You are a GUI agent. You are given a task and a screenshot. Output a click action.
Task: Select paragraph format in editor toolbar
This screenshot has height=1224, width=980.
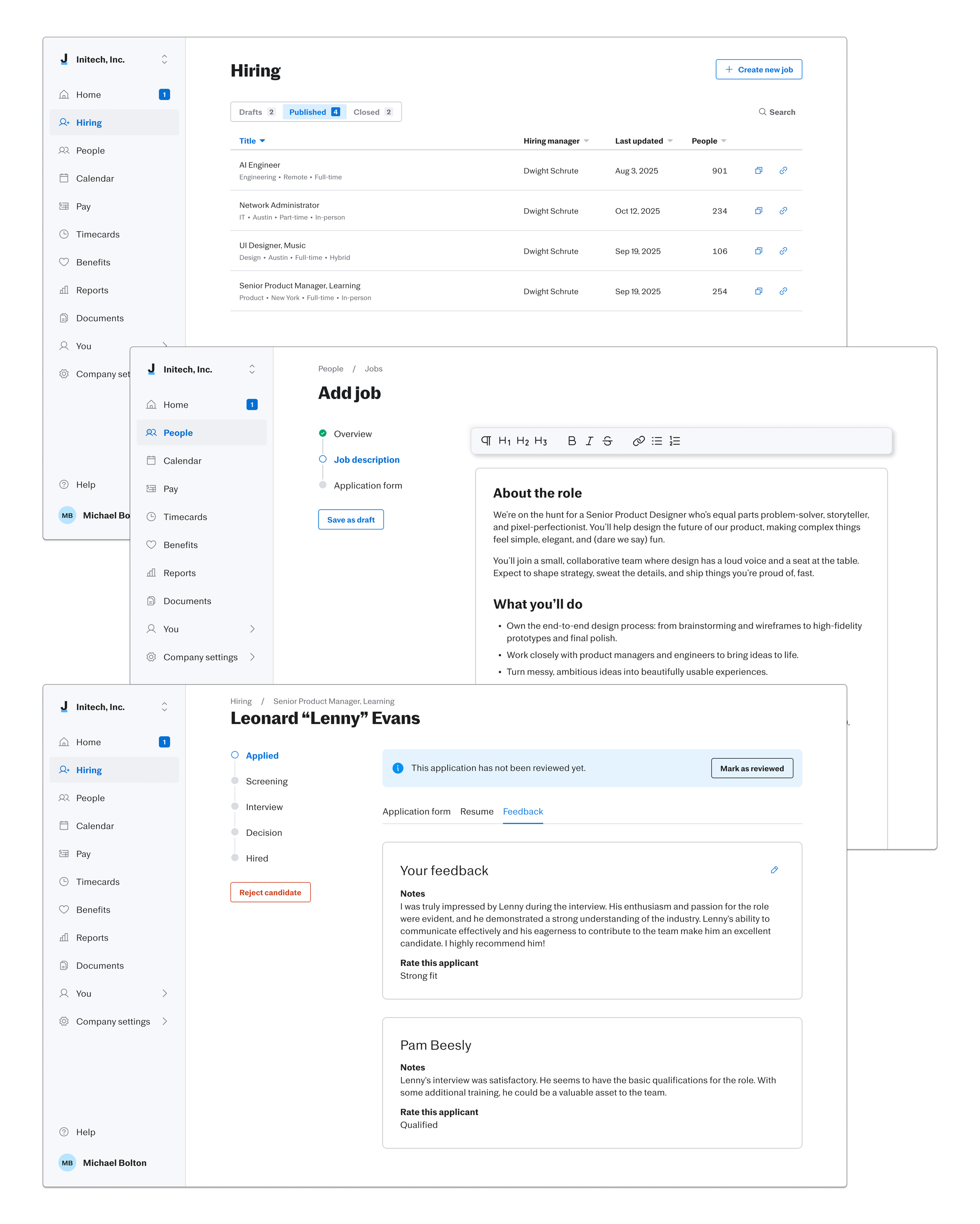[x=486, y=441]
